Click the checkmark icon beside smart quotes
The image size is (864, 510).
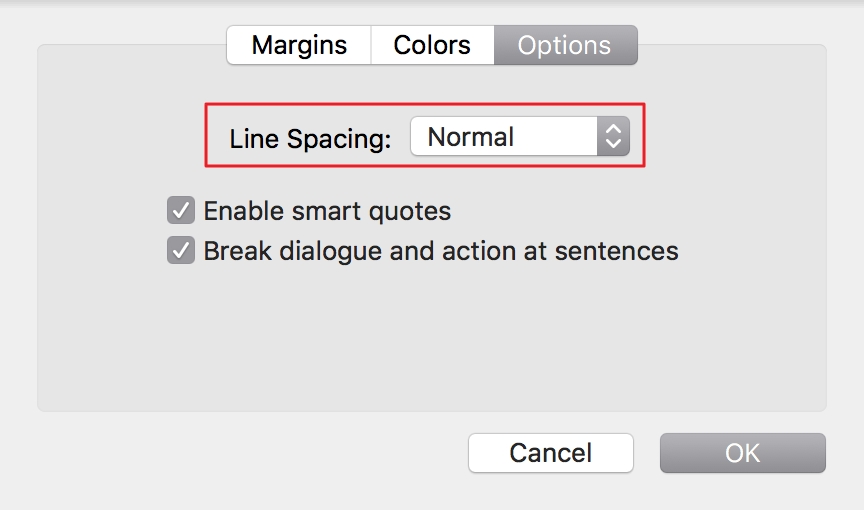181,211
